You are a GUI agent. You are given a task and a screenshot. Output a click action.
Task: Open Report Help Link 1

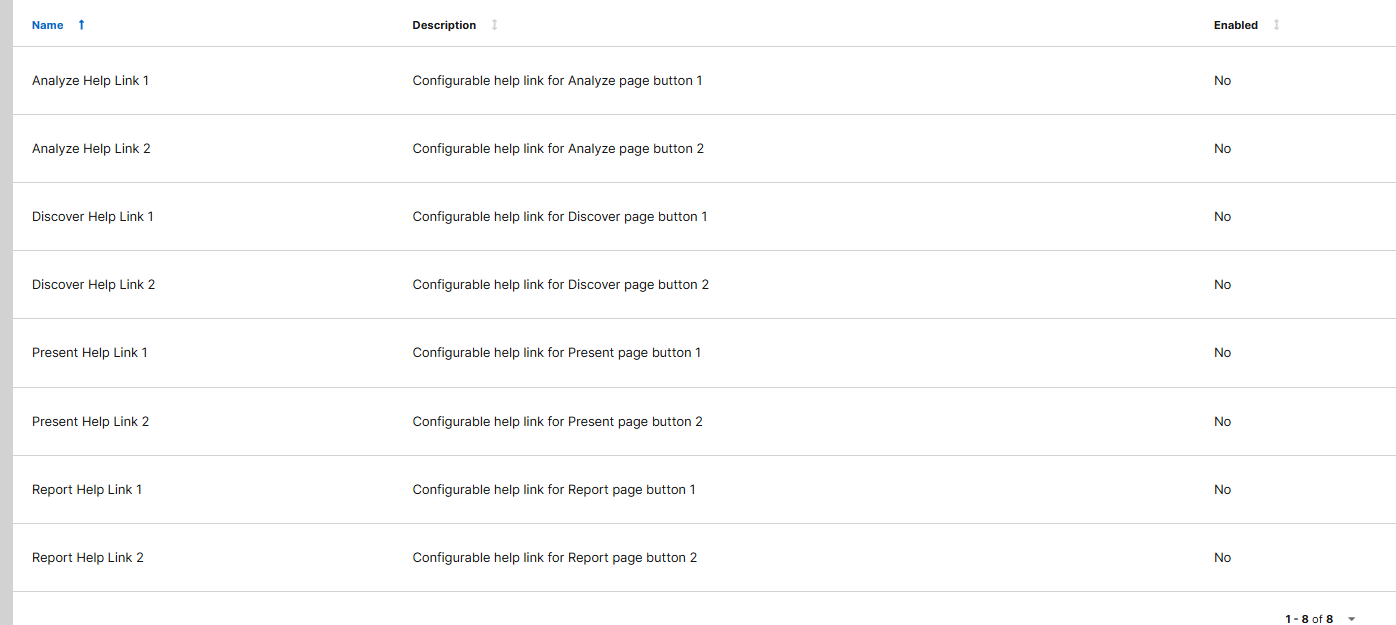[x=87, y=489]
